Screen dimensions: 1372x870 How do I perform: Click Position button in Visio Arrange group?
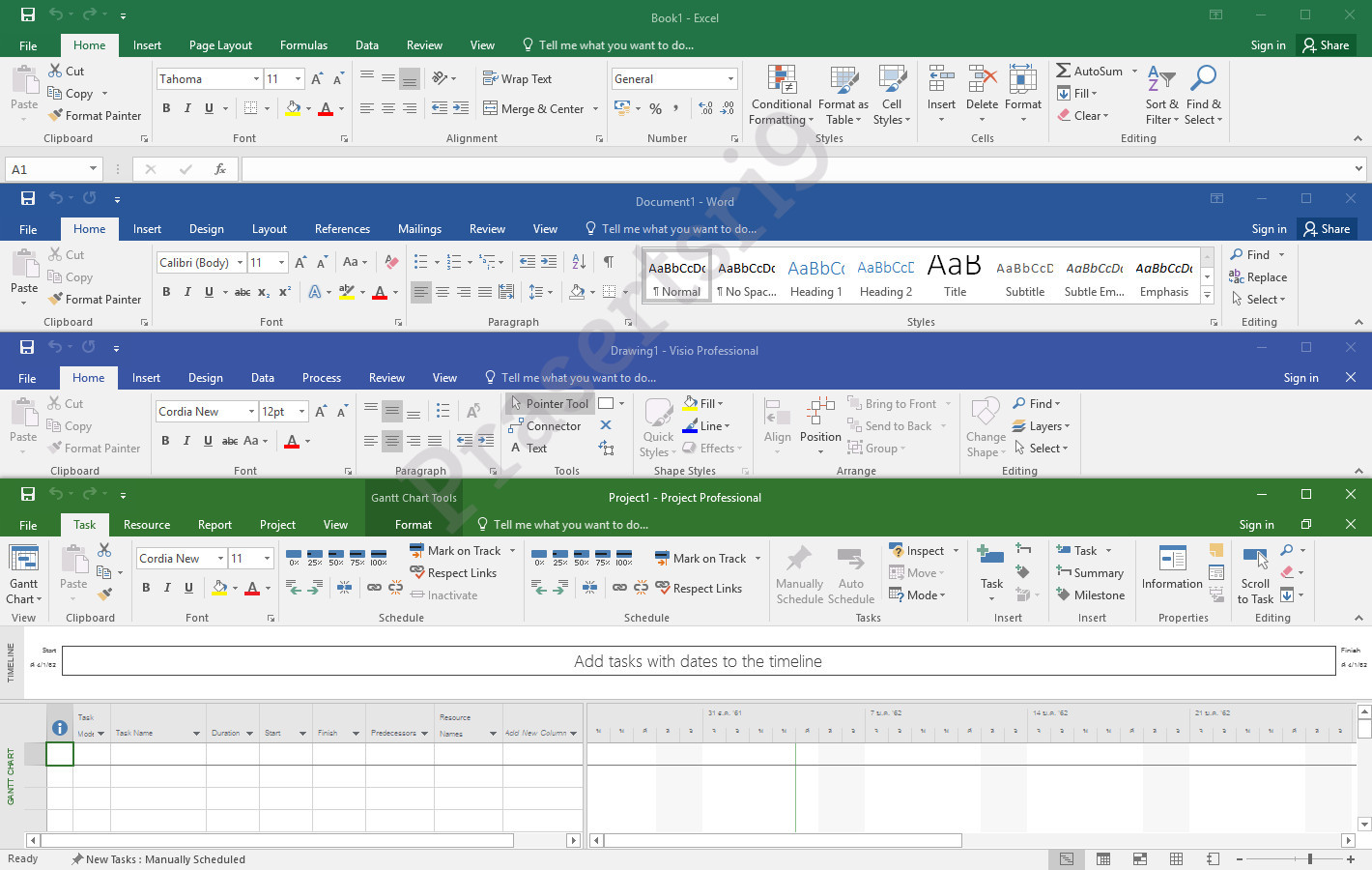click(820, 425)
